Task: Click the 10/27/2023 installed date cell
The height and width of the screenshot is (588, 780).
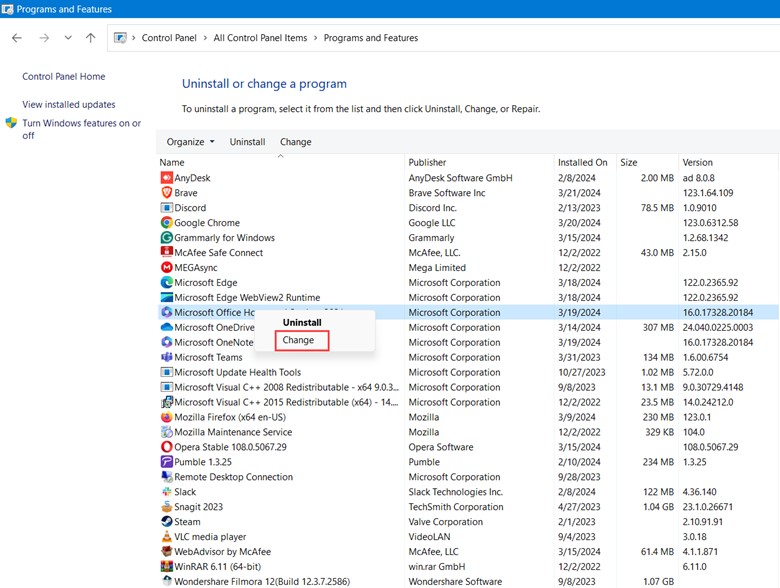Action: [582, 372]
